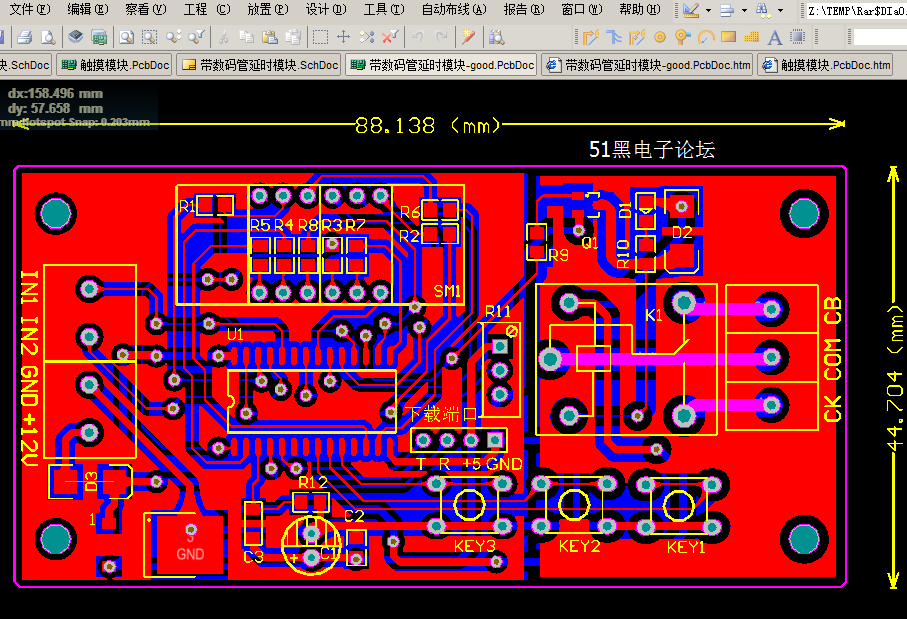Image resolution: width=907 pixels, height=619 pixels.
Task: Select the place text string tool
Action: pos(774,37)
